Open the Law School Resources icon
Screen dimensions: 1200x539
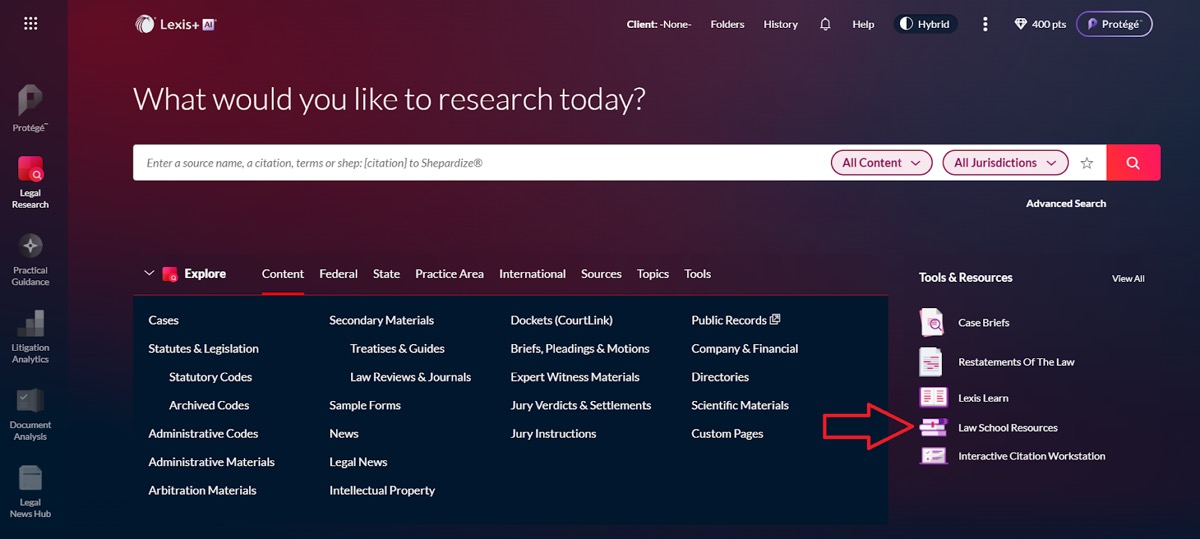tap(933, 427)
